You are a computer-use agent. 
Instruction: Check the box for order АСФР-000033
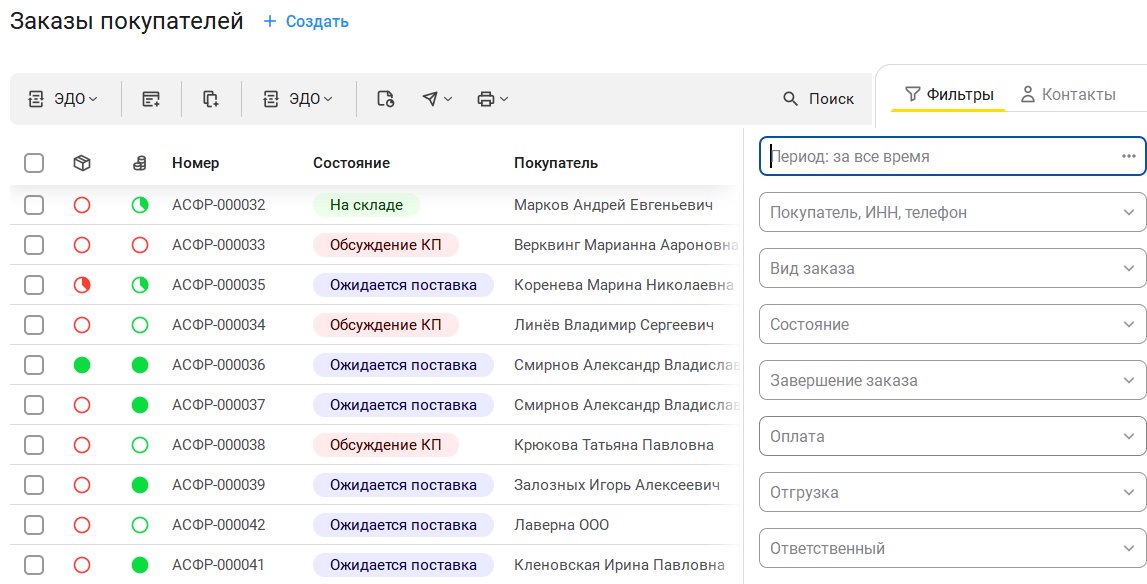tap(34, 245)
